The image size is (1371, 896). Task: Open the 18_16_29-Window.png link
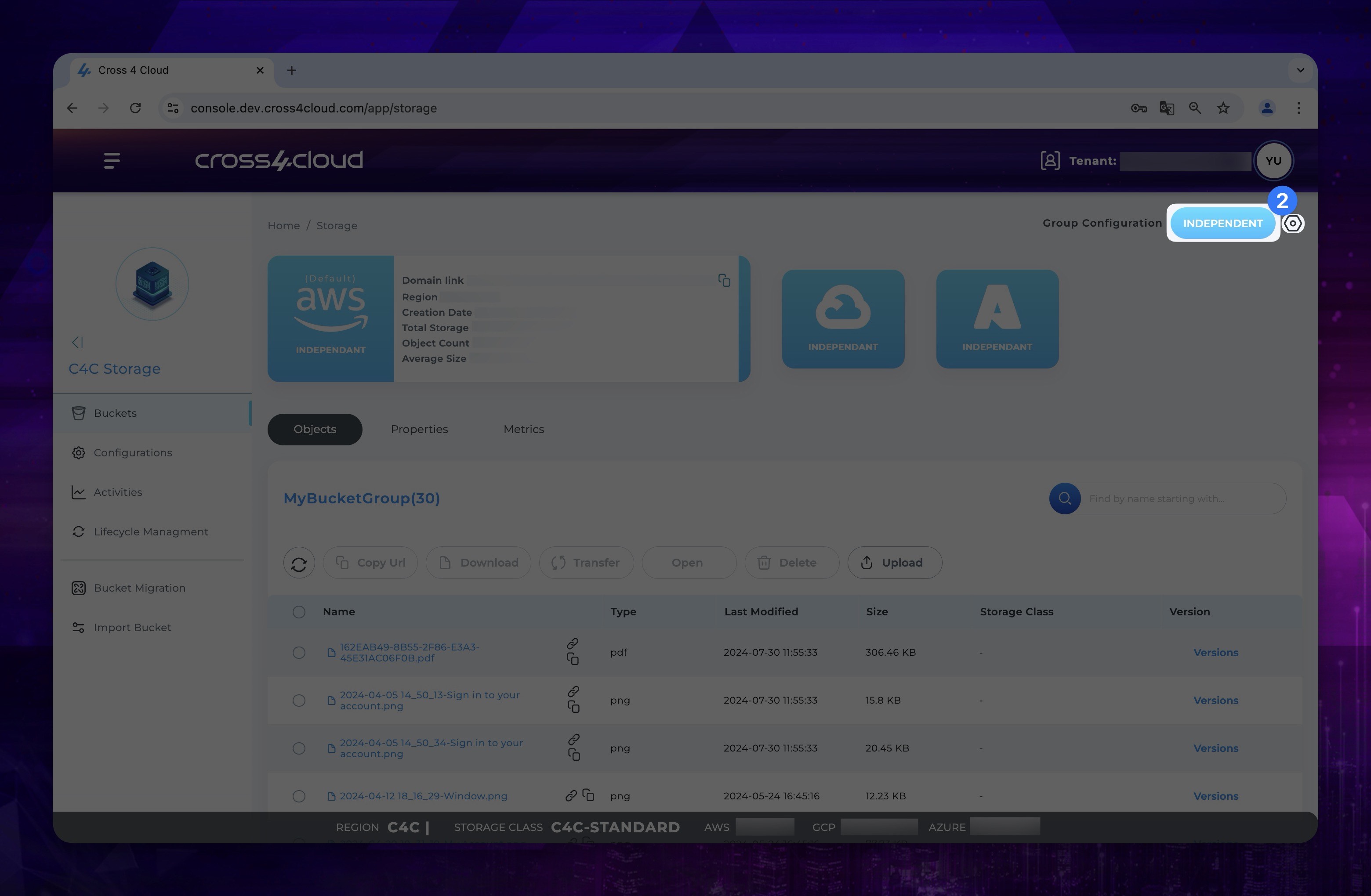pyautogui.click(x=424, y=796)
